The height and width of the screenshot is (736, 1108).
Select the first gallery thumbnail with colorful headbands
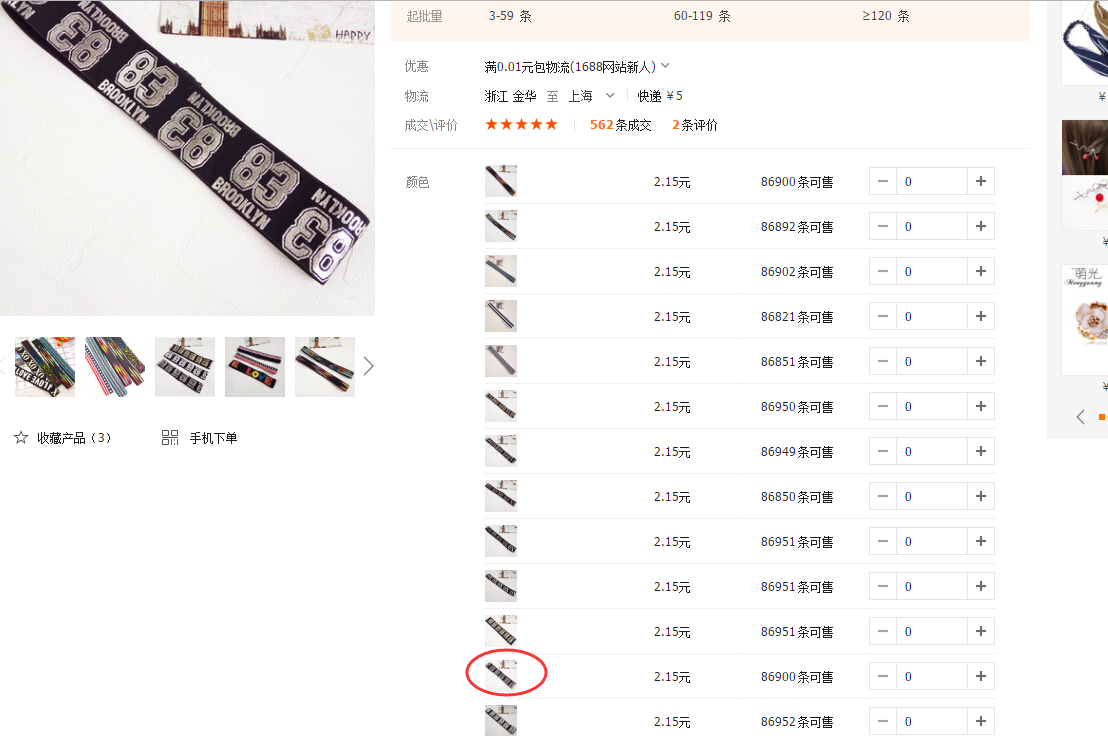coord(45,366)
